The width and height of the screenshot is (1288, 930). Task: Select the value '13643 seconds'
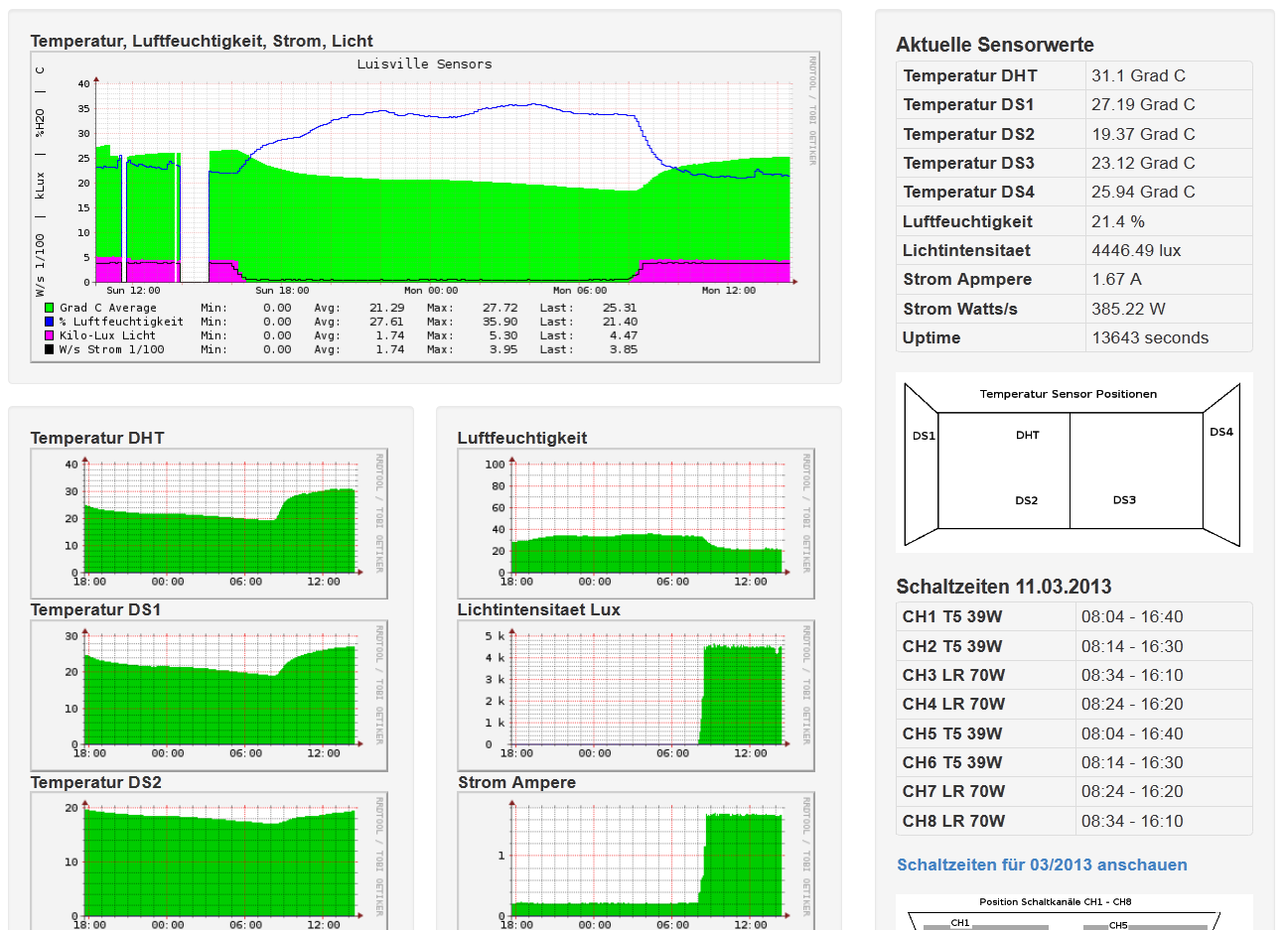point(1150,337)
